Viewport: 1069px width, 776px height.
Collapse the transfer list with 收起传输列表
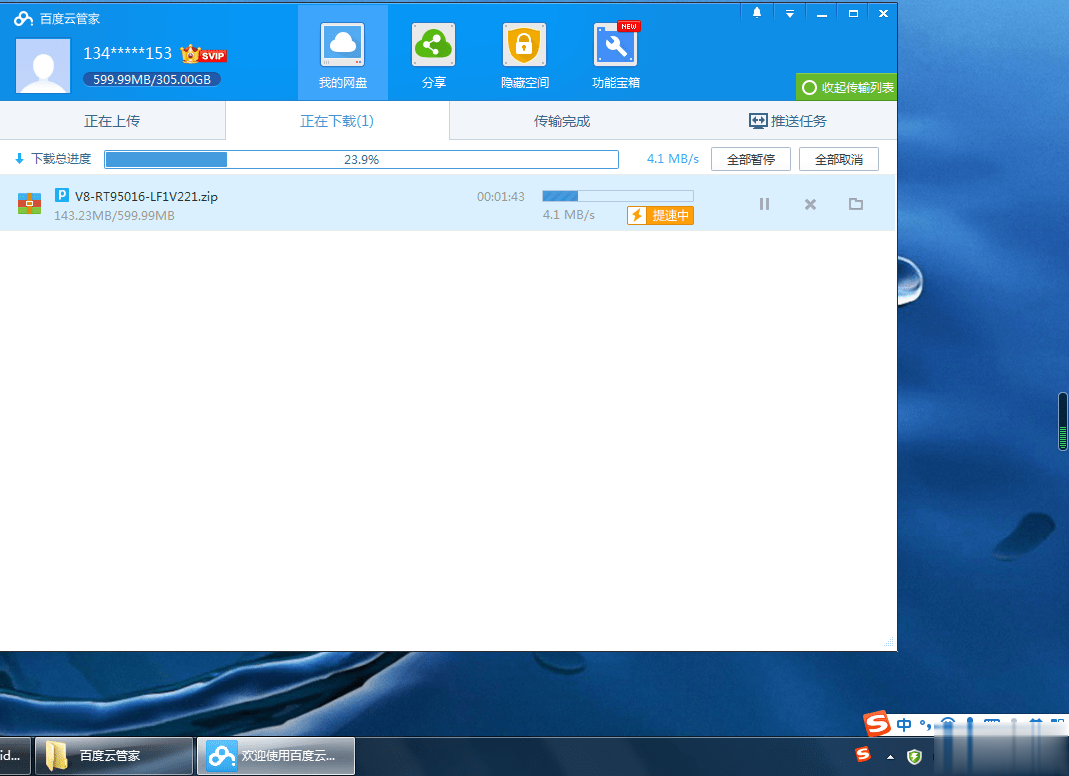(x=847, y=87)
